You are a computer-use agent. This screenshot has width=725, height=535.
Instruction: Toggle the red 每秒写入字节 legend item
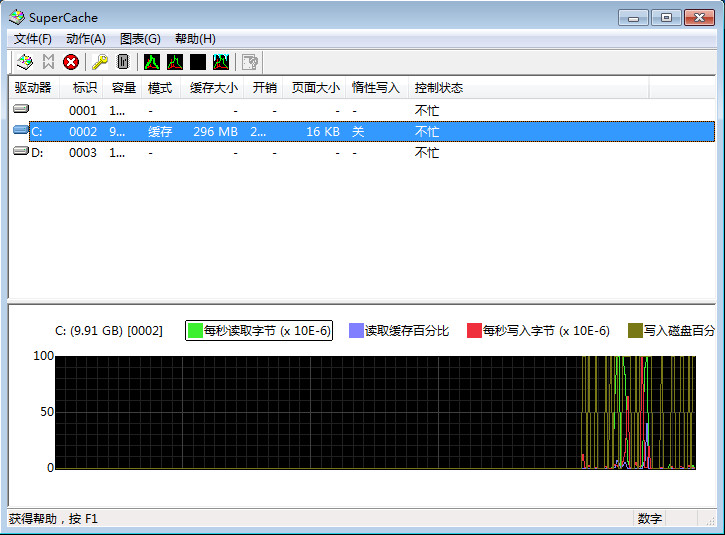click(x=538, y=331)
